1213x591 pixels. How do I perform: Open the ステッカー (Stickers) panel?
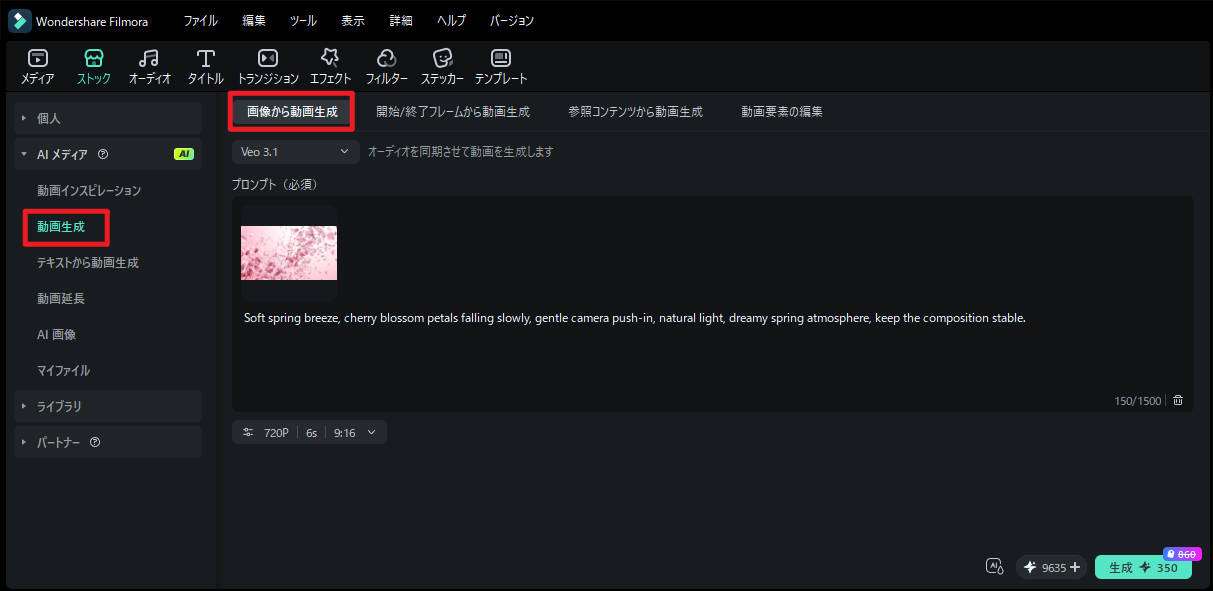click(x=442, y=66)
